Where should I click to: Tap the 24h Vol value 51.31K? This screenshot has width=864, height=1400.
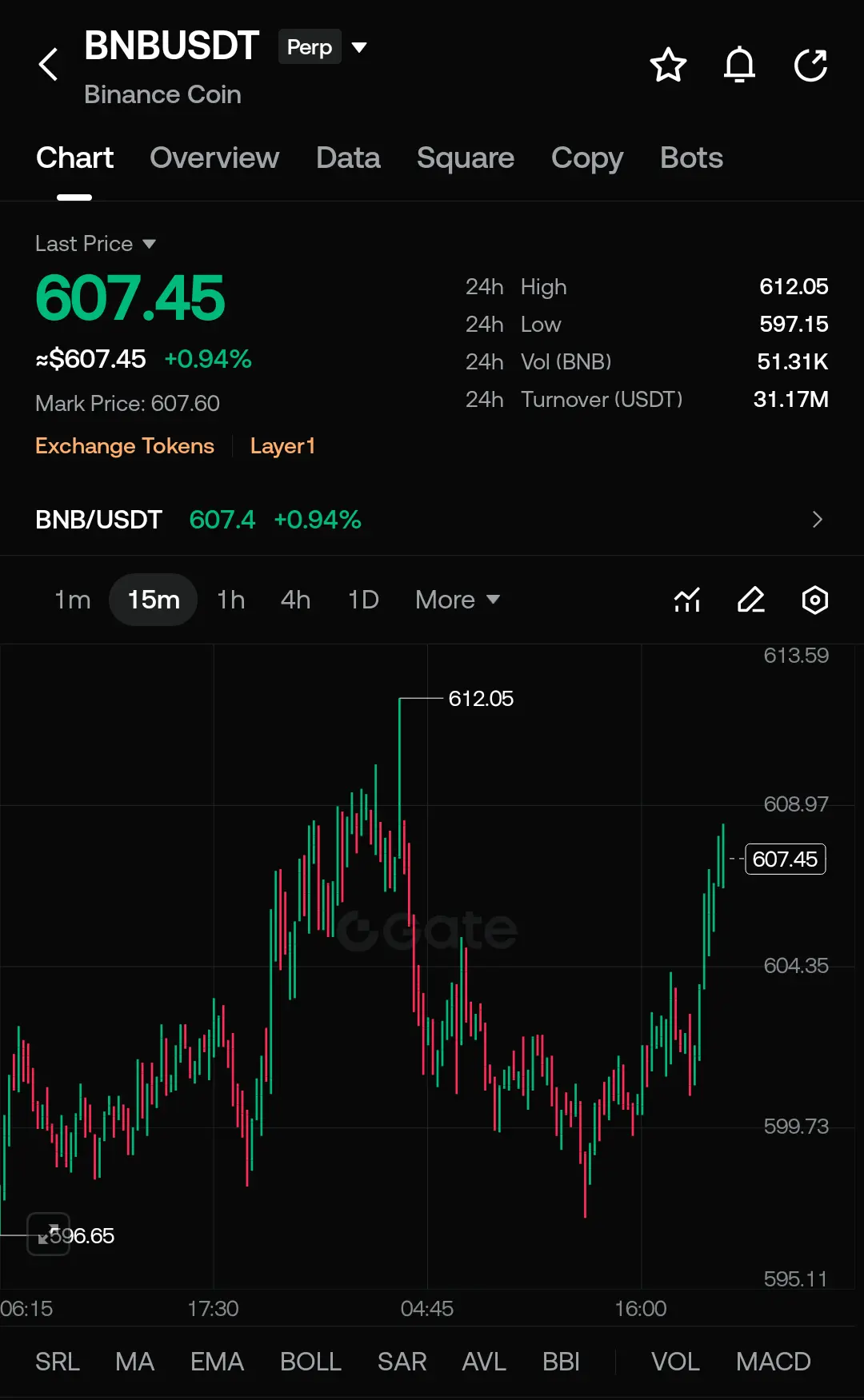[792, 361]
